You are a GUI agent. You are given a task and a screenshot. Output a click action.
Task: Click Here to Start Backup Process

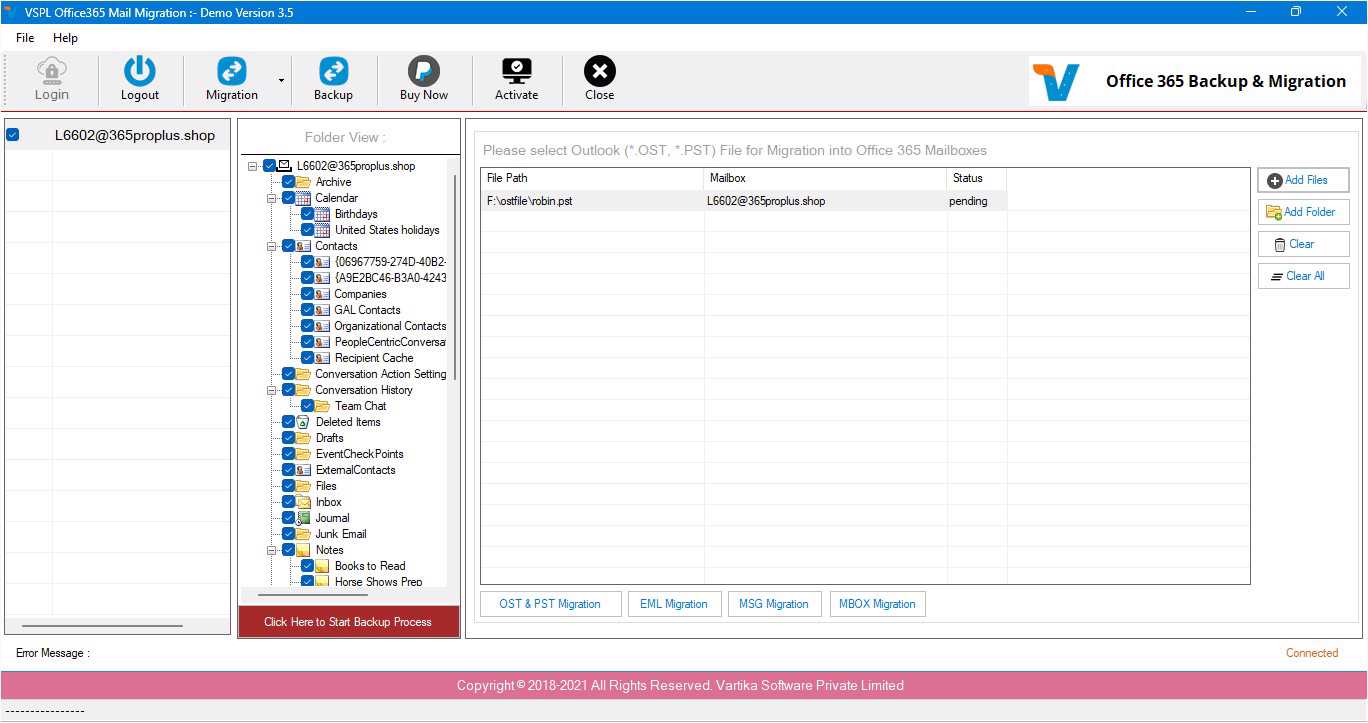click(x=348, y=622)
